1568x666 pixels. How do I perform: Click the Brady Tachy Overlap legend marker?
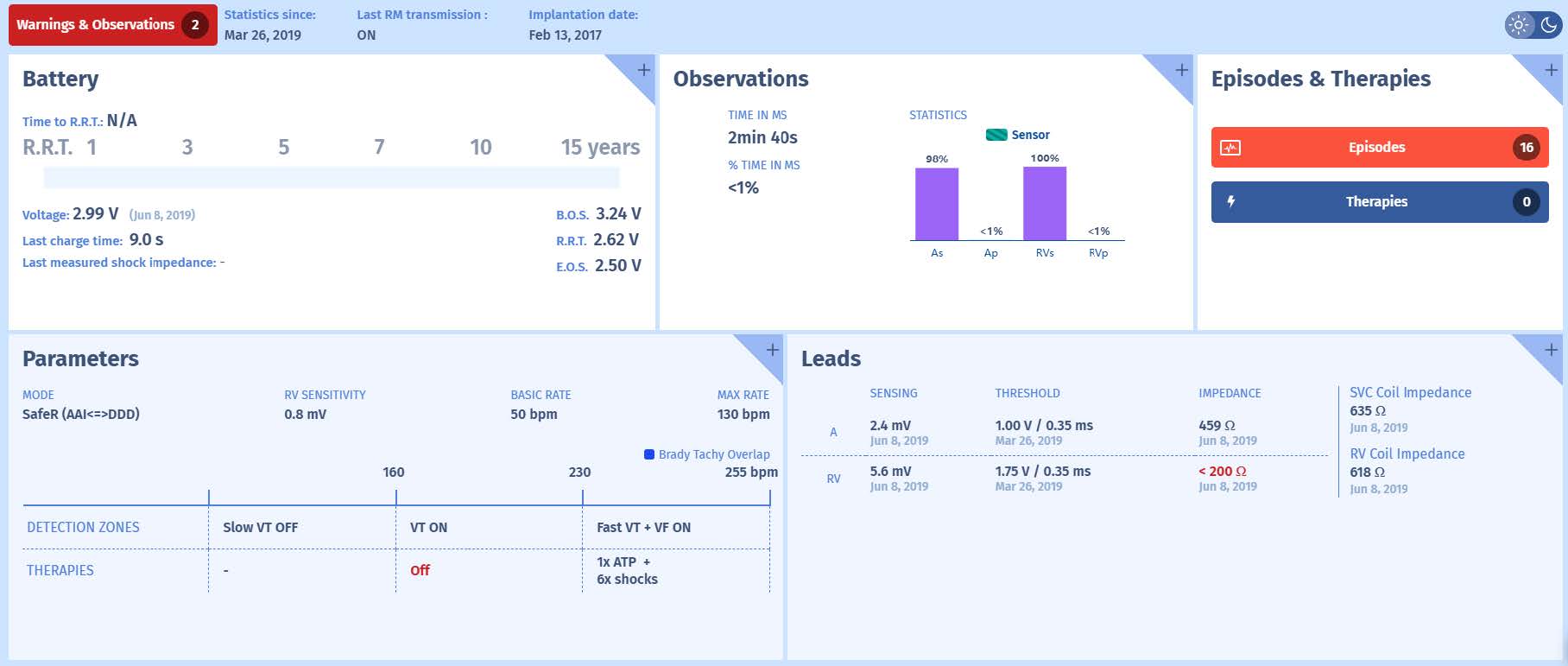[649, 454]
